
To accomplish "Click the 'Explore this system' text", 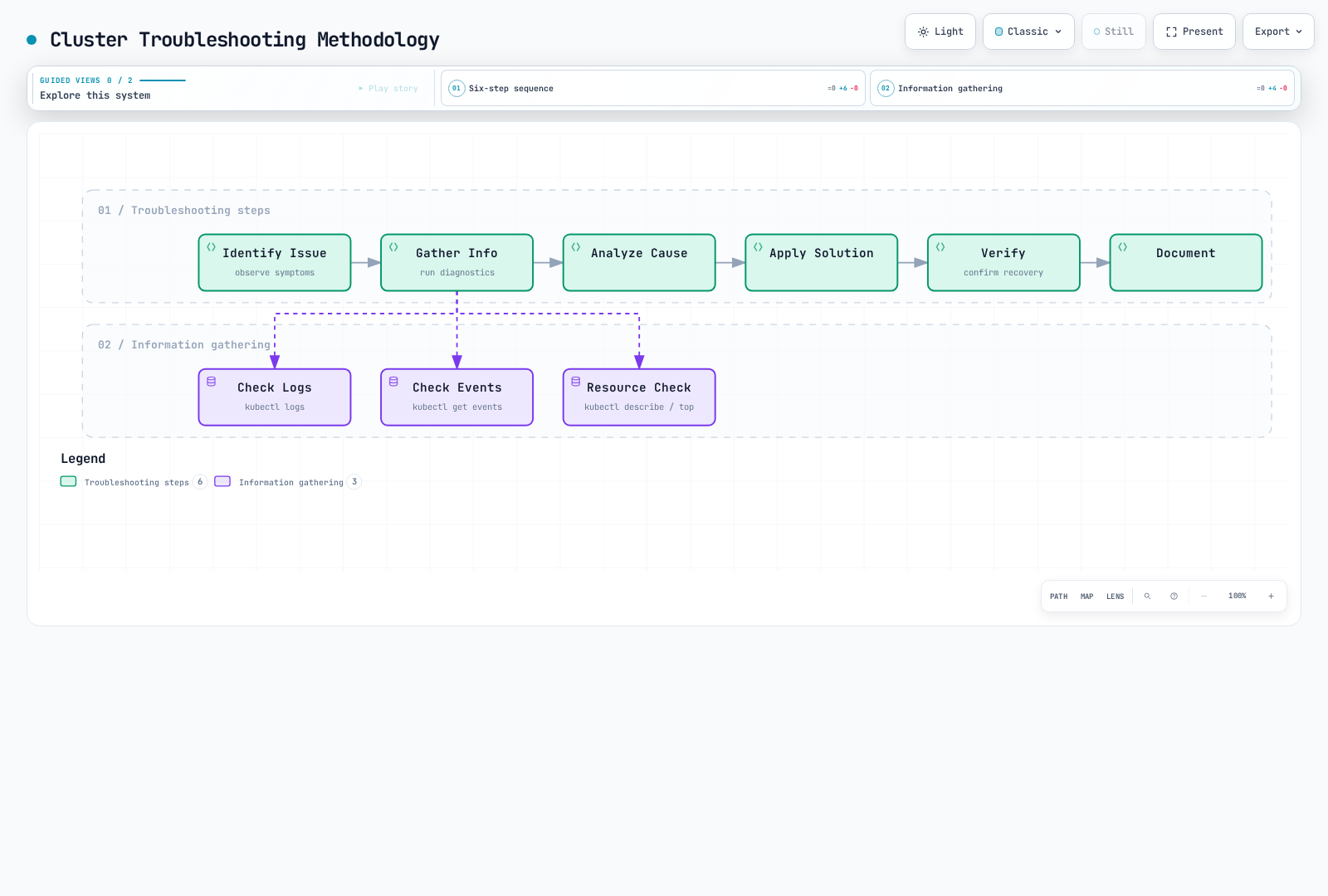I will [x=95, y=95].
